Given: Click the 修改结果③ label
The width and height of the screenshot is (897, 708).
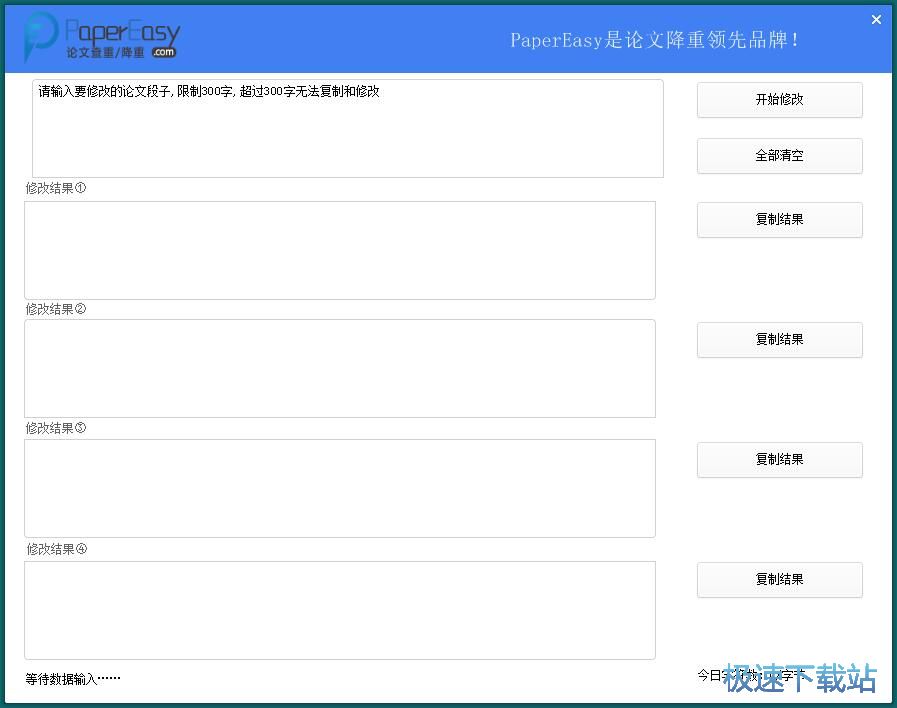Looking at the screenshot, I should pos(55,428).
